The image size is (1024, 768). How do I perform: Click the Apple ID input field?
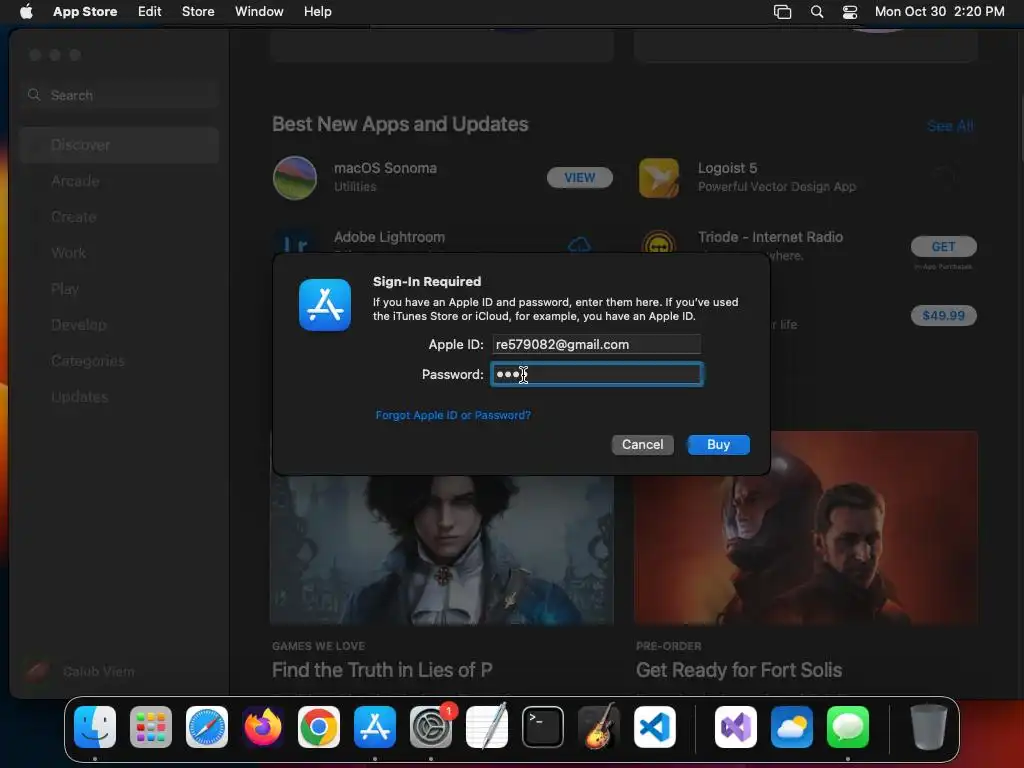[x=596, y=344]
